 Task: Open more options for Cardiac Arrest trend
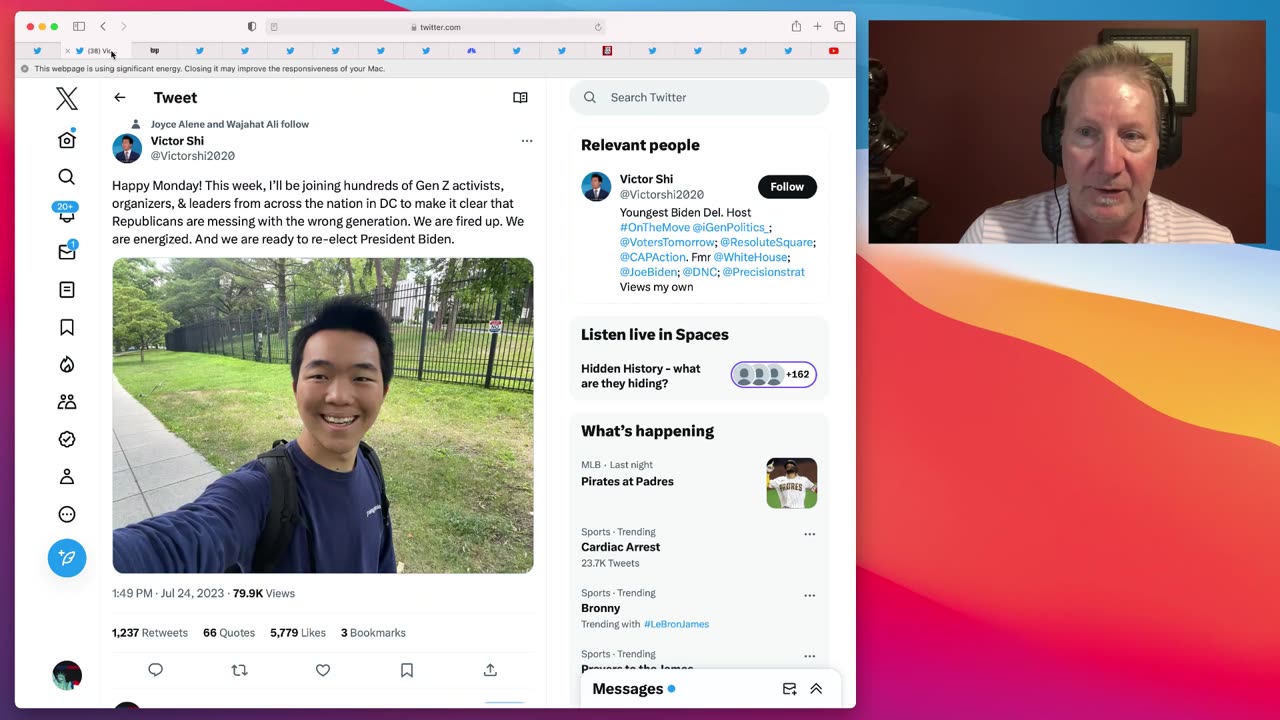(x=810, y=534)
